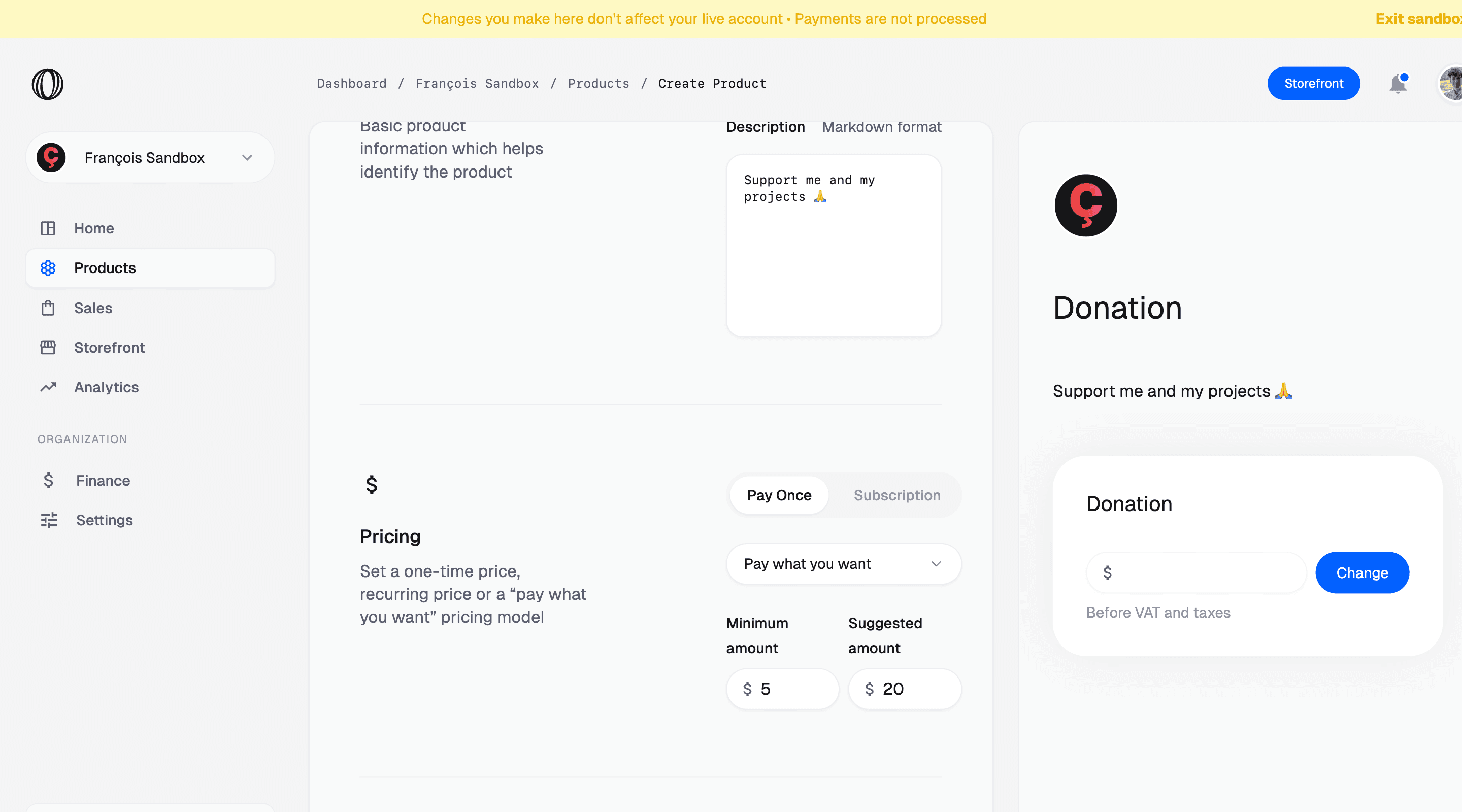The image size is (1462, 812).
Task: Select the Pay Once pricing tab
Action: tap(779, 495)
